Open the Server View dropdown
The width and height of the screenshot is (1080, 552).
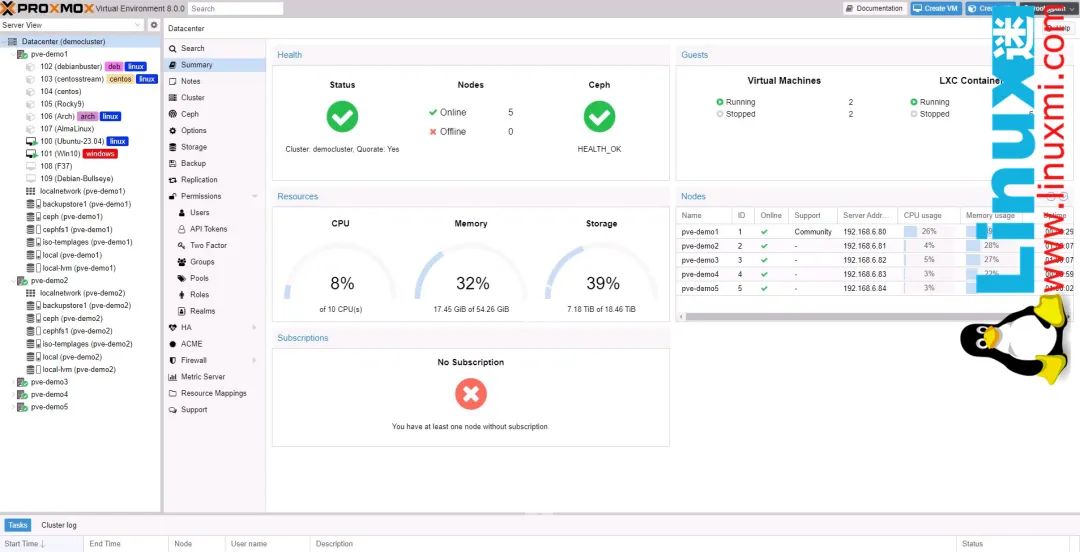coord(73,25)
